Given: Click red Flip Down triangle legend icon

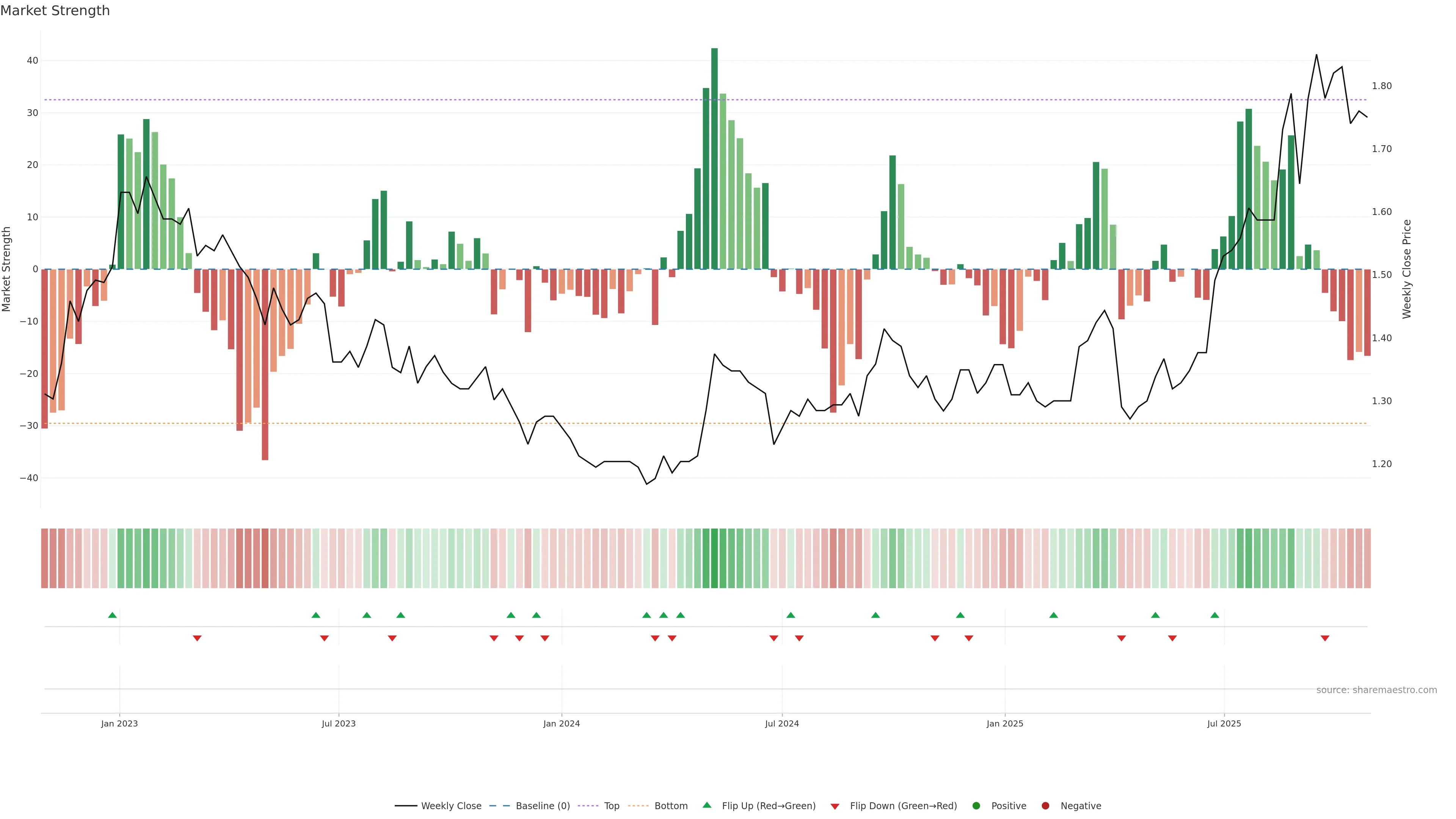Looking at the screenshot, I should 835,806.
